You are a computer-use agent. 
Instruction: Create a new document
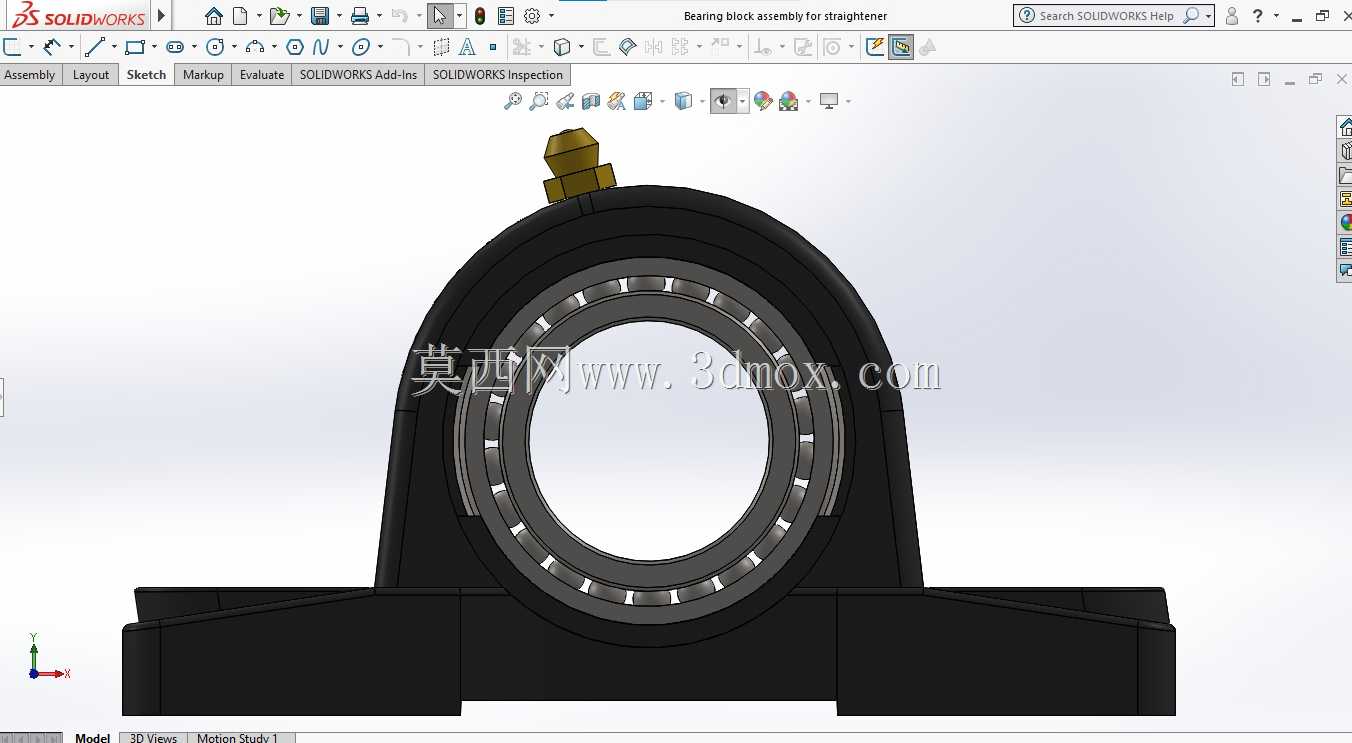pos(240,16)
